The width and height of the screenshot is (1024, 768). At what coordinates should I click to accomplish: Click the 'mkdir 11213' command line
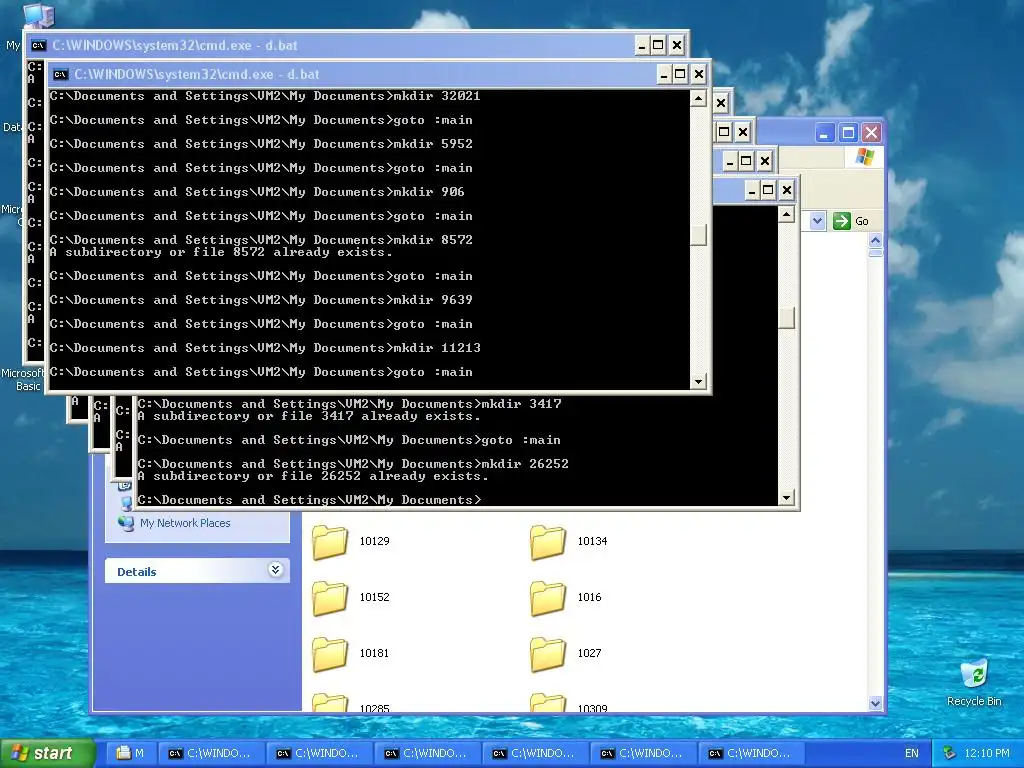tap(265, 348)
